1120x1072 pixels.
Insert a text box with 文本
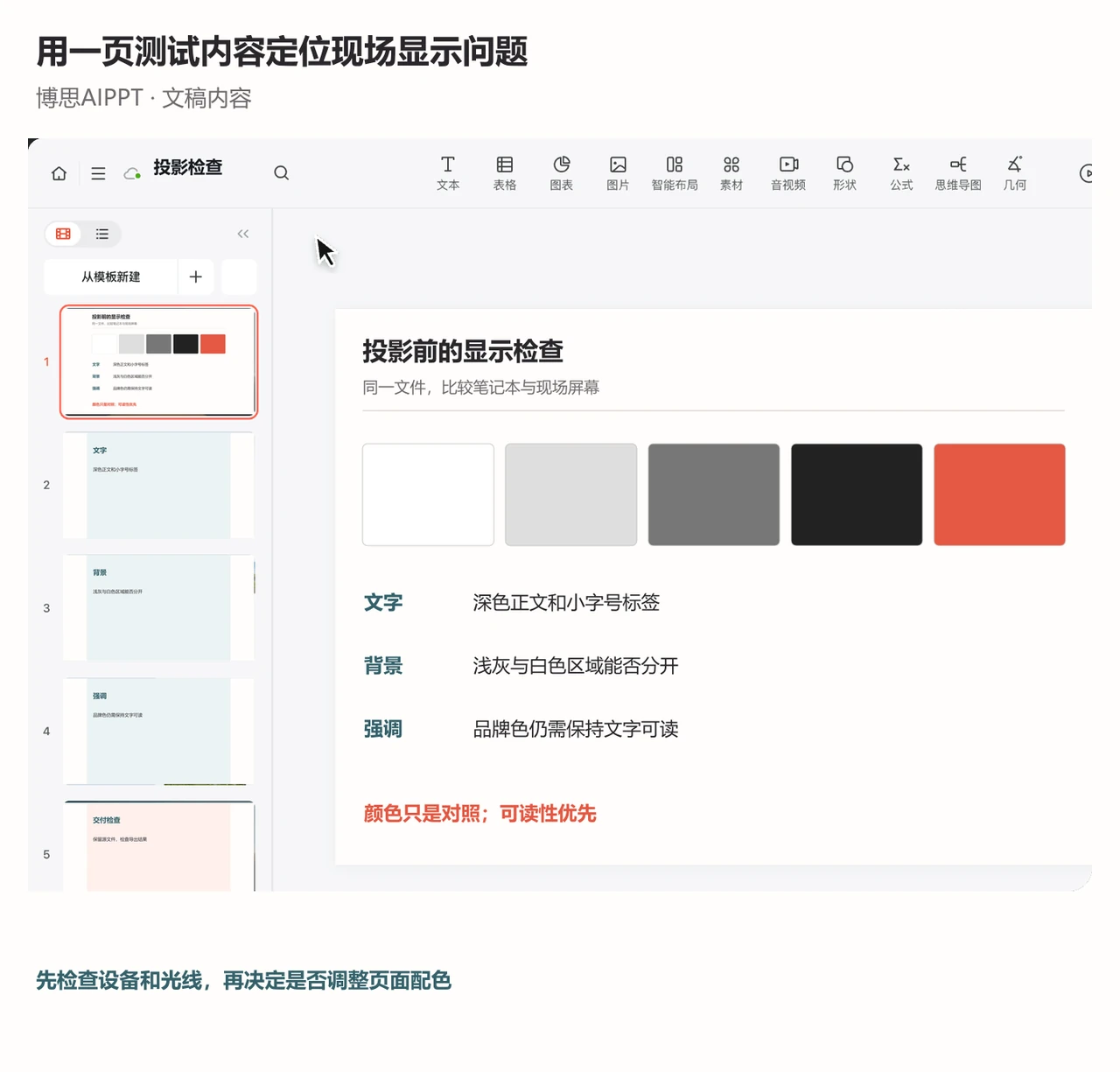448,173
